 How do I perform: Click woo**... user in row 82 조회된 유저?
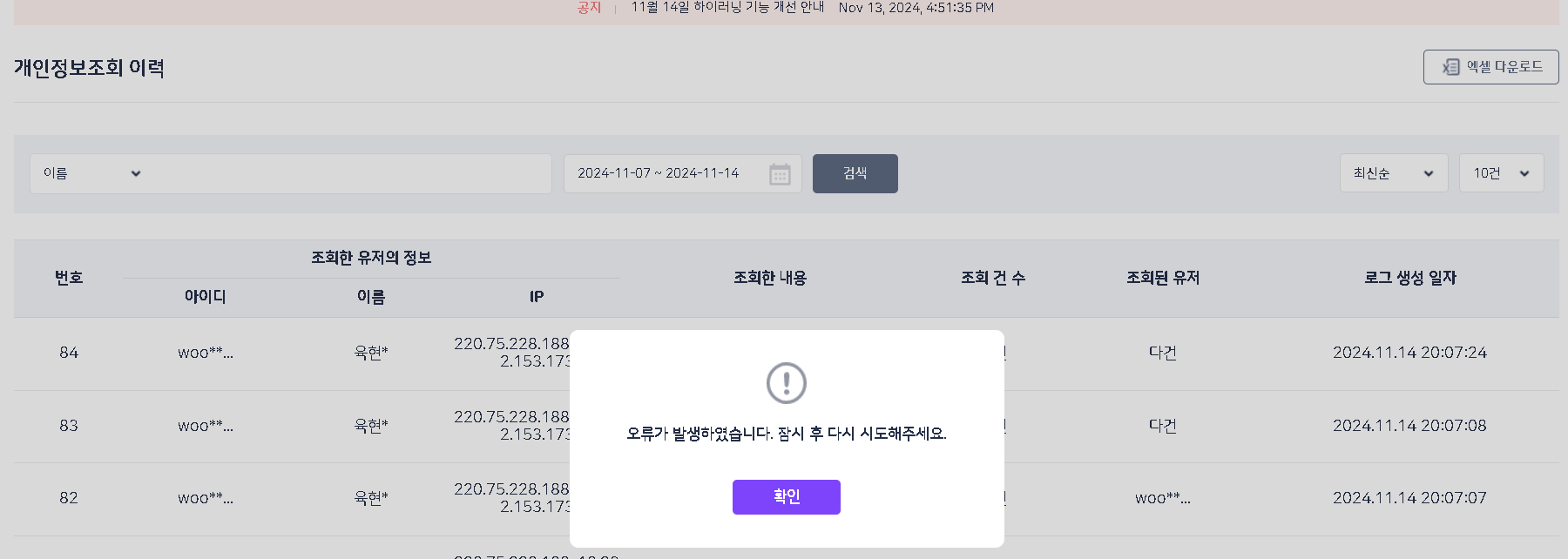coord(1162,498)
